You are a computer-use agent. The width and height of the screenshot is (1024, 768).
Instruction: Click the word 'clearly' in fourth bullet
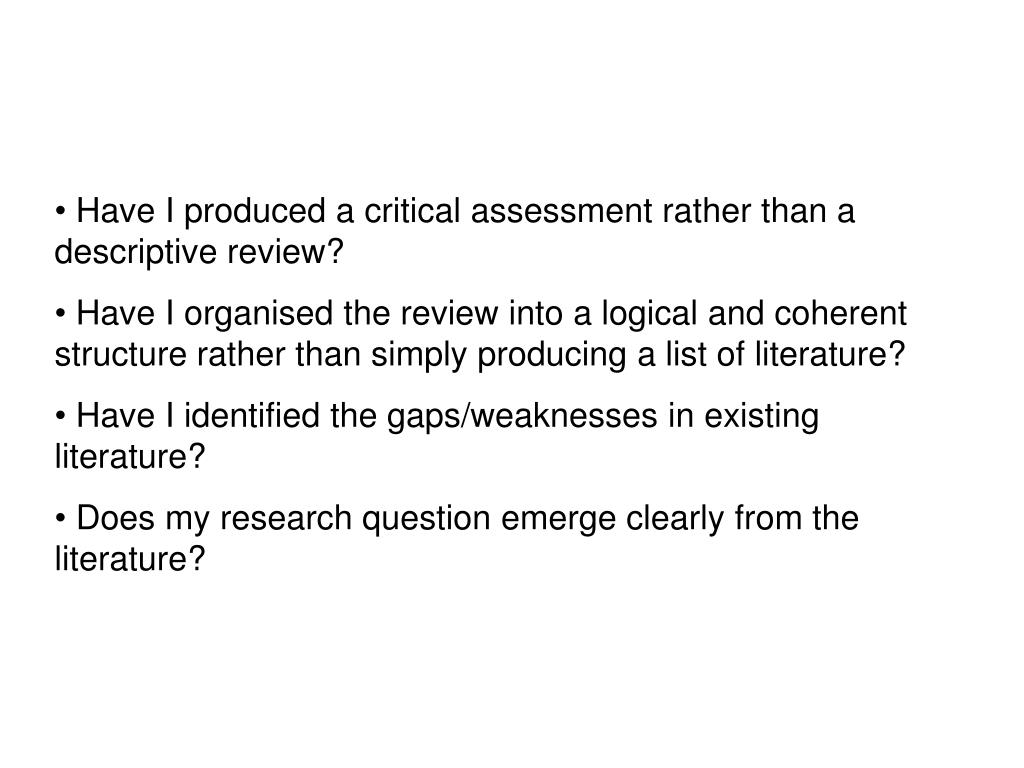(675, 520)
